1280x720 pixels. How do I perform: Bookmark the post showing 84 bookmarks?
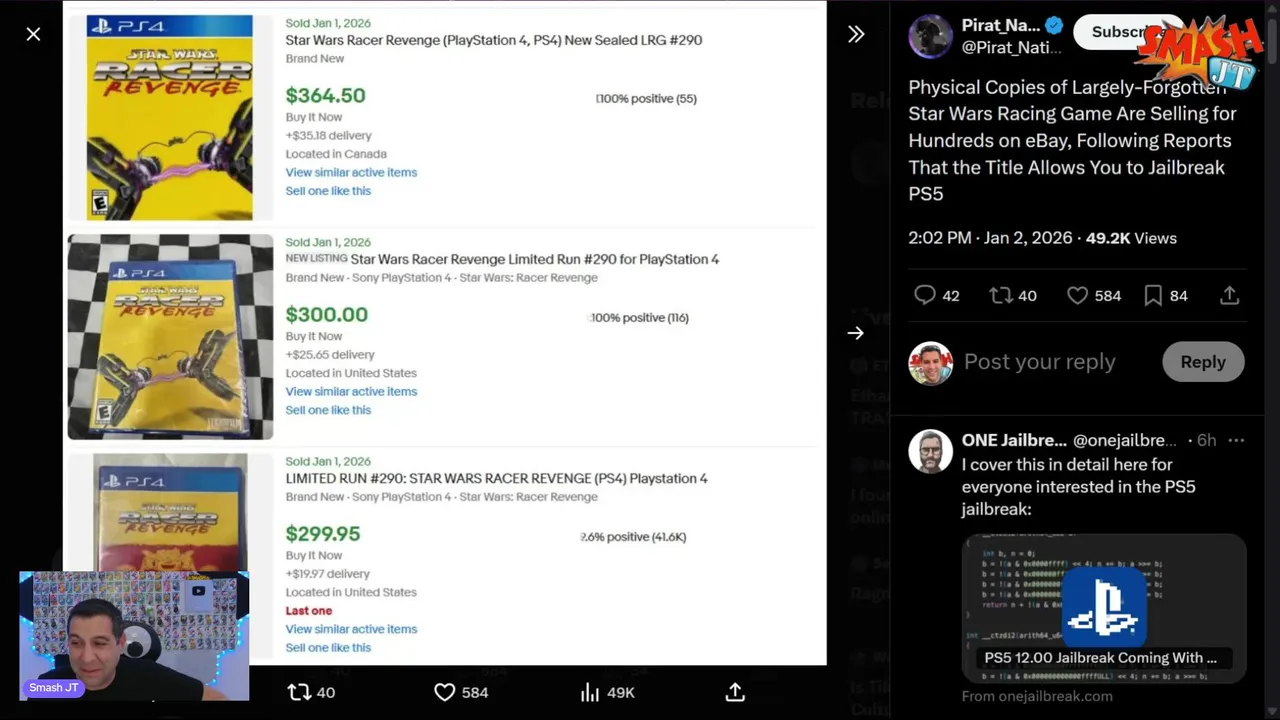[x=1153, y=295]
